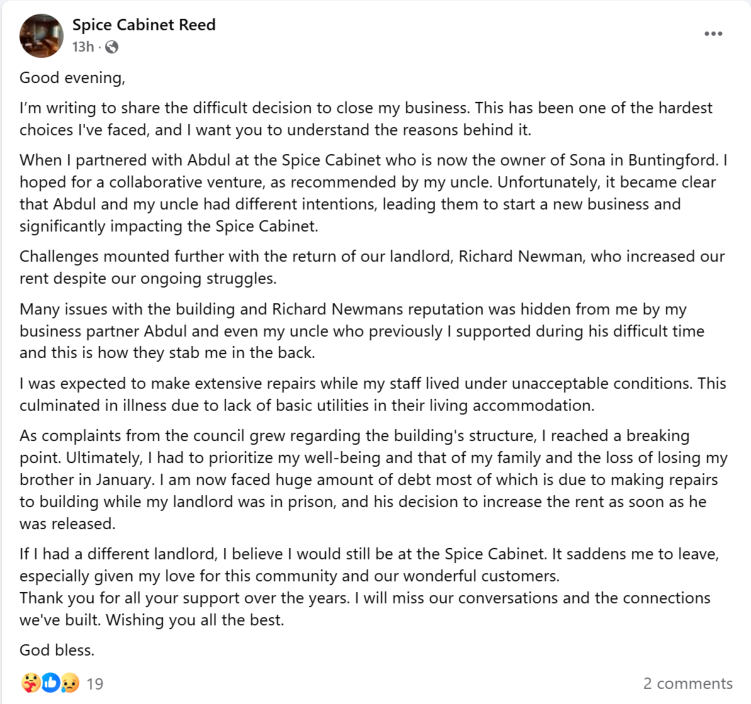Click the 'Thank you for all your support' line
This screenshot has width=751, height=704.
point(365,609)
